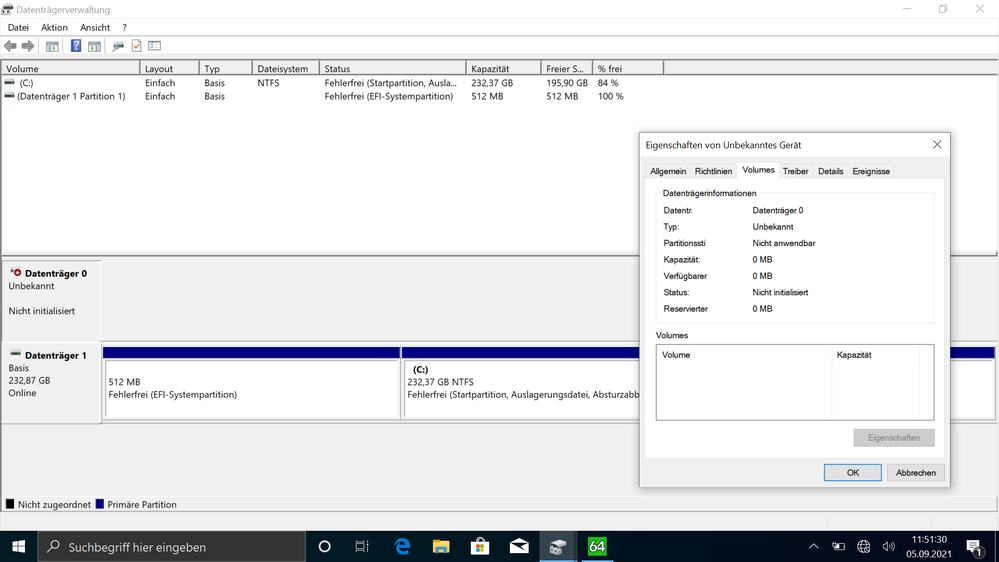Click the rescan disks toolbar icon
The height and width of the screenshot is (562, 999).
click(x=118, y=46)
